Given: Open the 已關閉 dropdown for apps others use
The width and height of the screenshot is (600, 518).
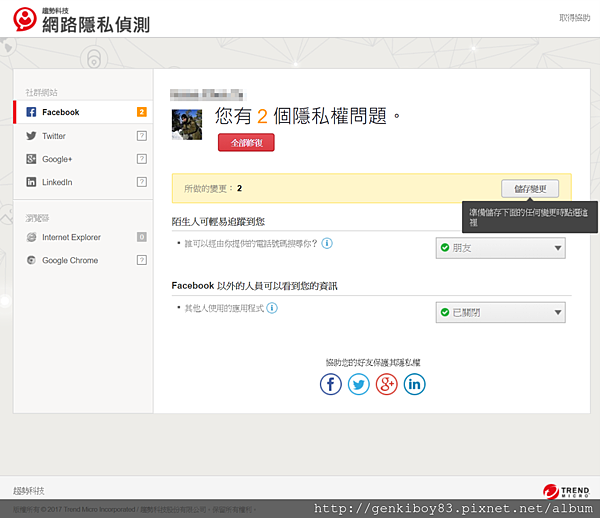Looking at the screenshot, I should [x=501, y=313].
